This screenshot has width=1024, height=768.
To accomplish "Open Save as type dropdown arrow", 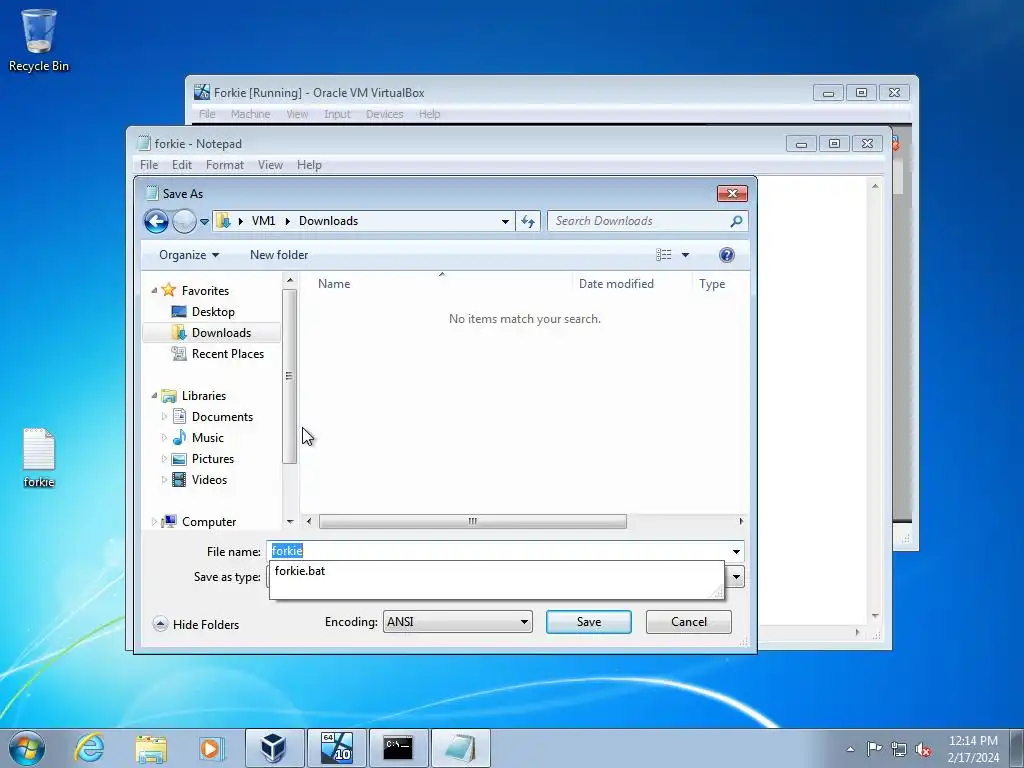I will (x=736, y=577).
